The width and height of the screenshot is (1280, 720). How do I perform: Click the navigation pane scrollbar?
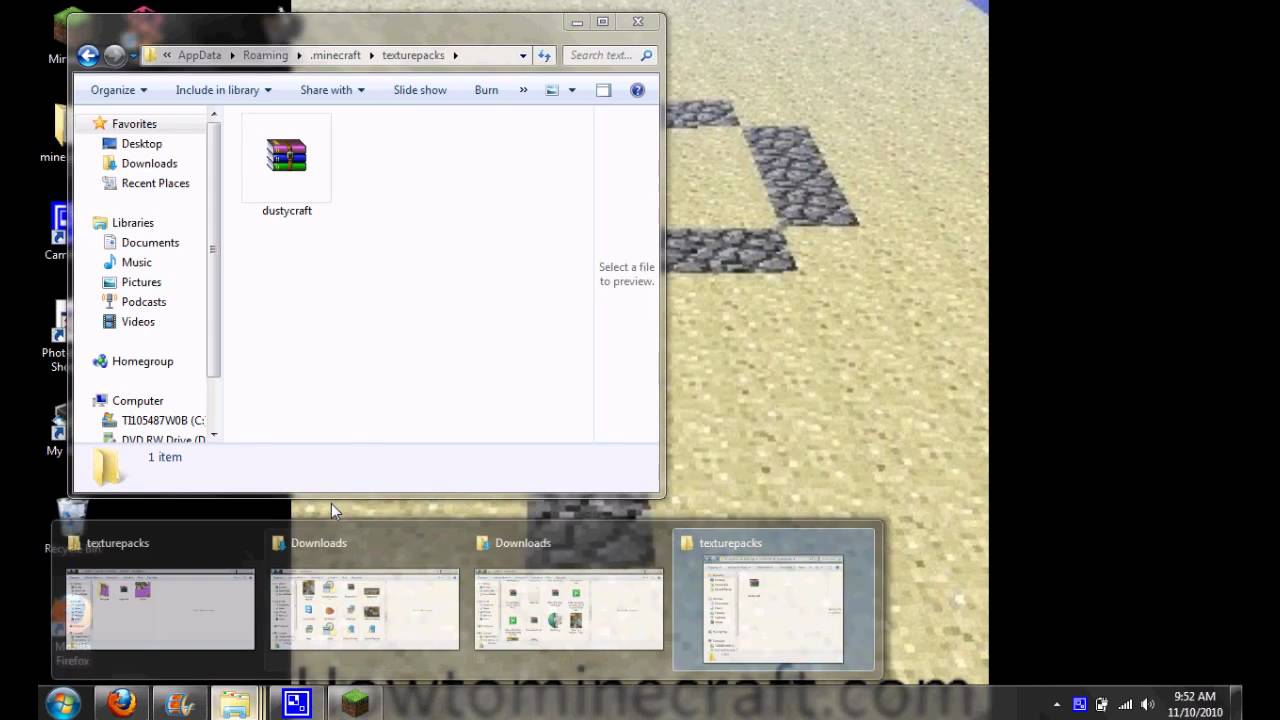pyautogui.click(x=213, y=249)
